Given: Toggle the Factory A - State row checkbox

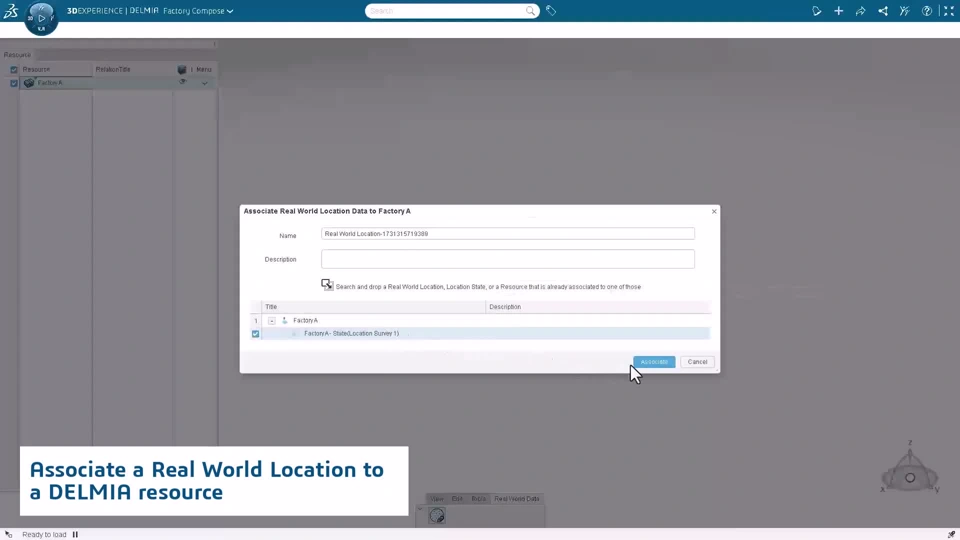Looking at the screenshot, I should [255, 334].
